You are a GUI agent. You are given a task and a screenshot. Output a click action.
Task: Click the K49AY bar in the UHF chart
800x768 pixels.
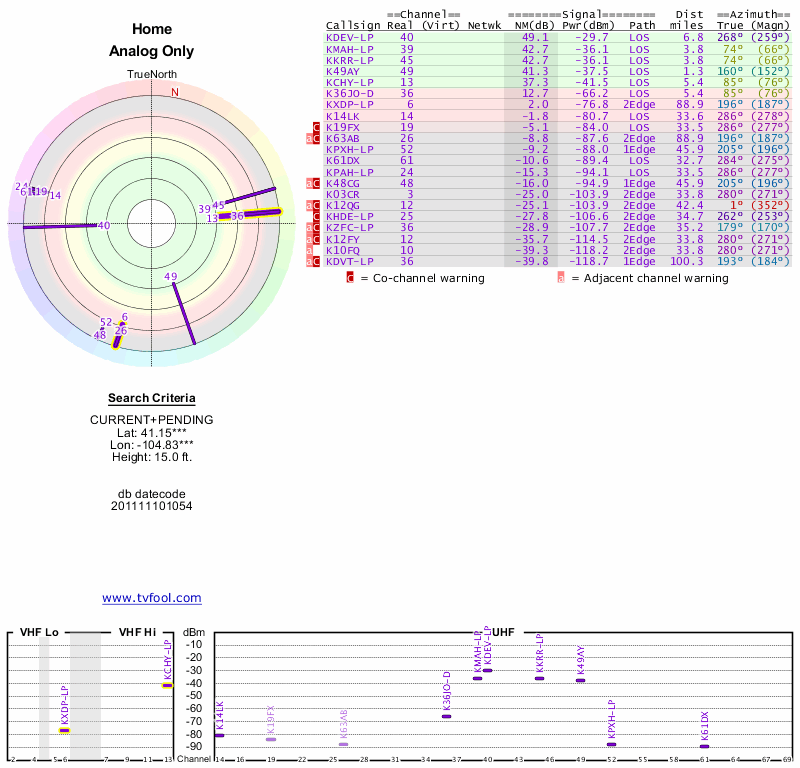pyautogui.click(x=580, y=680)
